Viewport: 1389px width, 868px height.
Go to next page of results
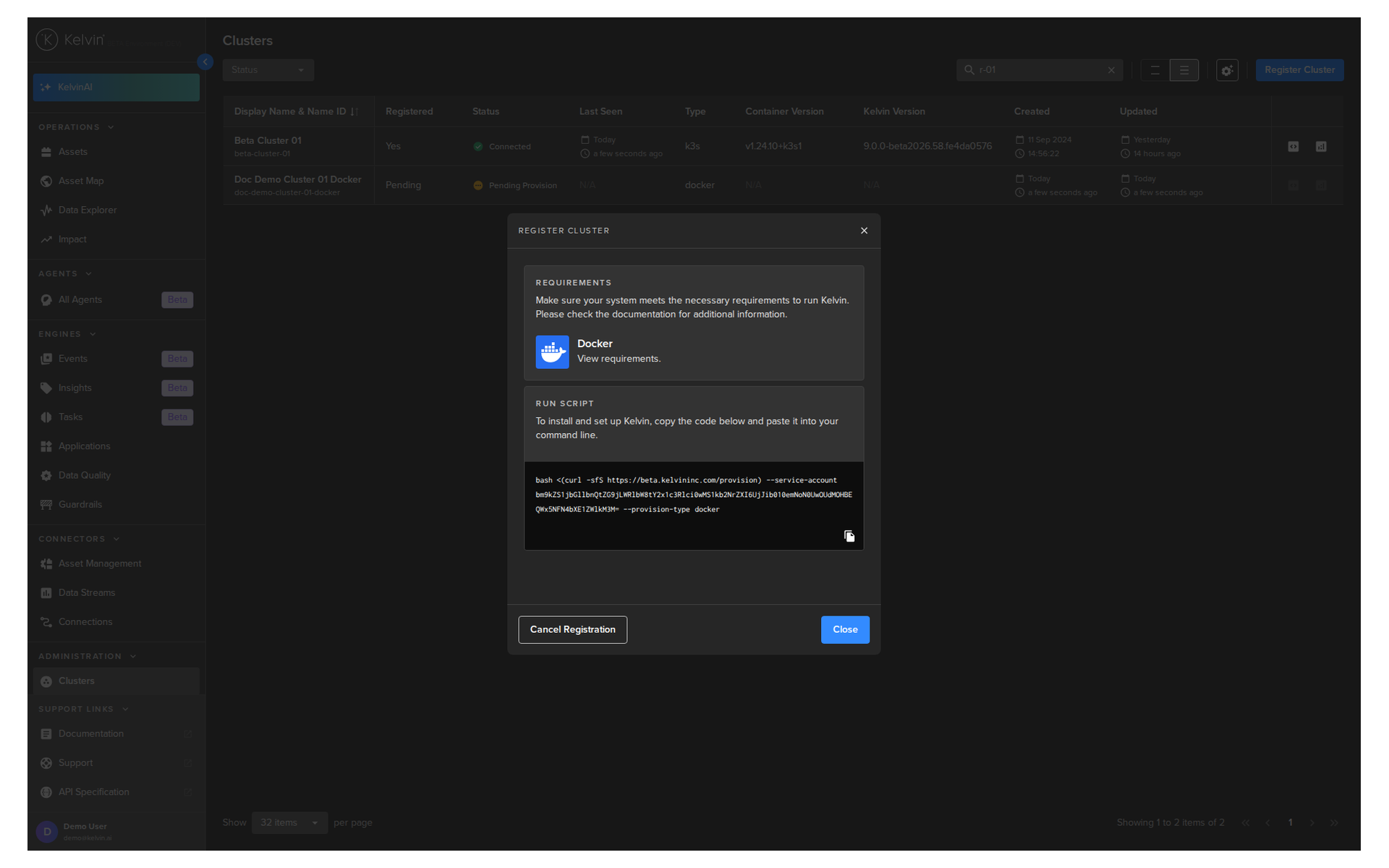click(x=1312, y=823)
